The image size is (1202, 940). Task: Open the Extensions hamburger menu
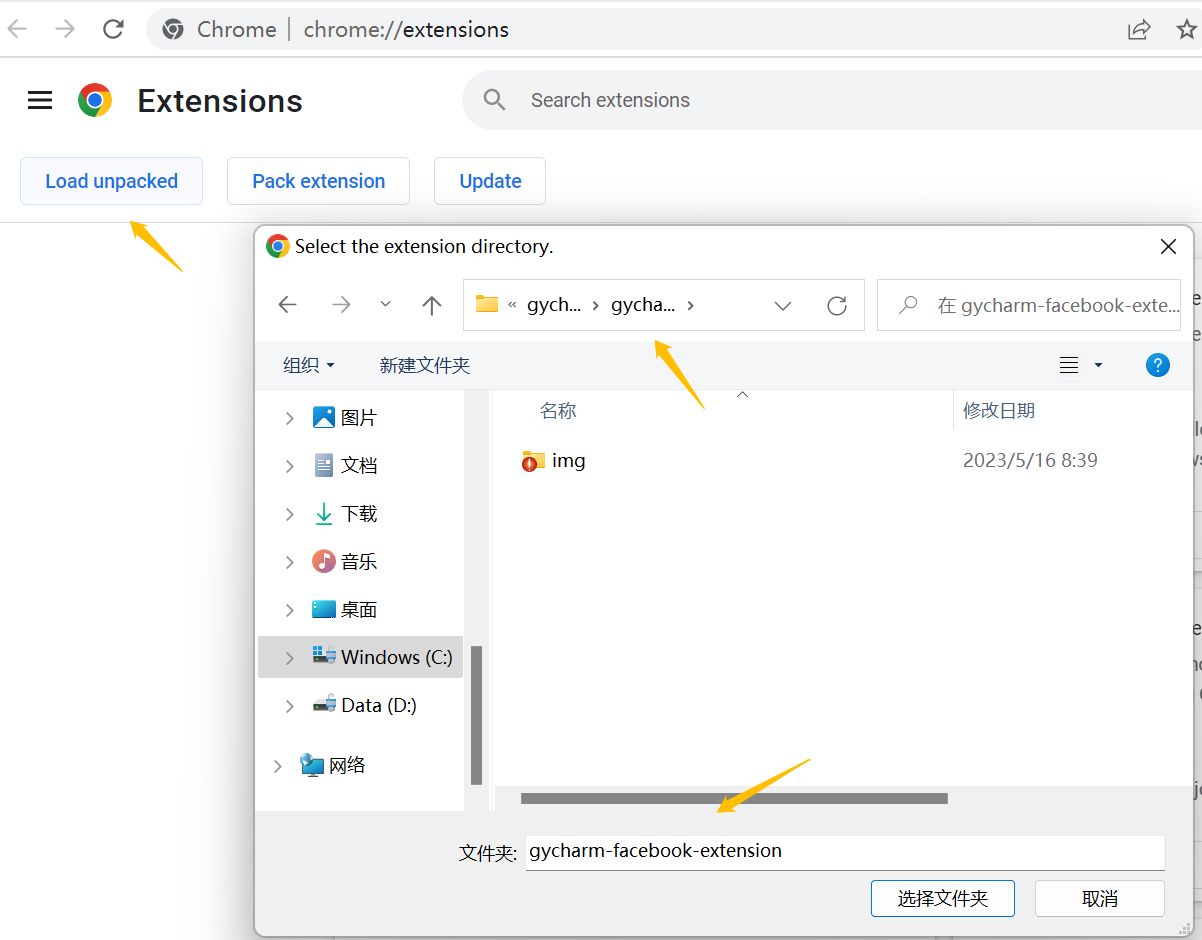40,100
